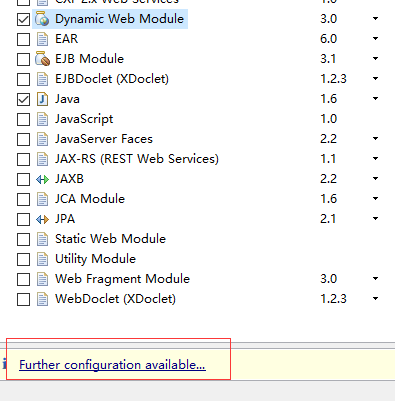Click the JavaServer Faces document icon
Viewport: 395px width, 401px height.
[42, 139]
